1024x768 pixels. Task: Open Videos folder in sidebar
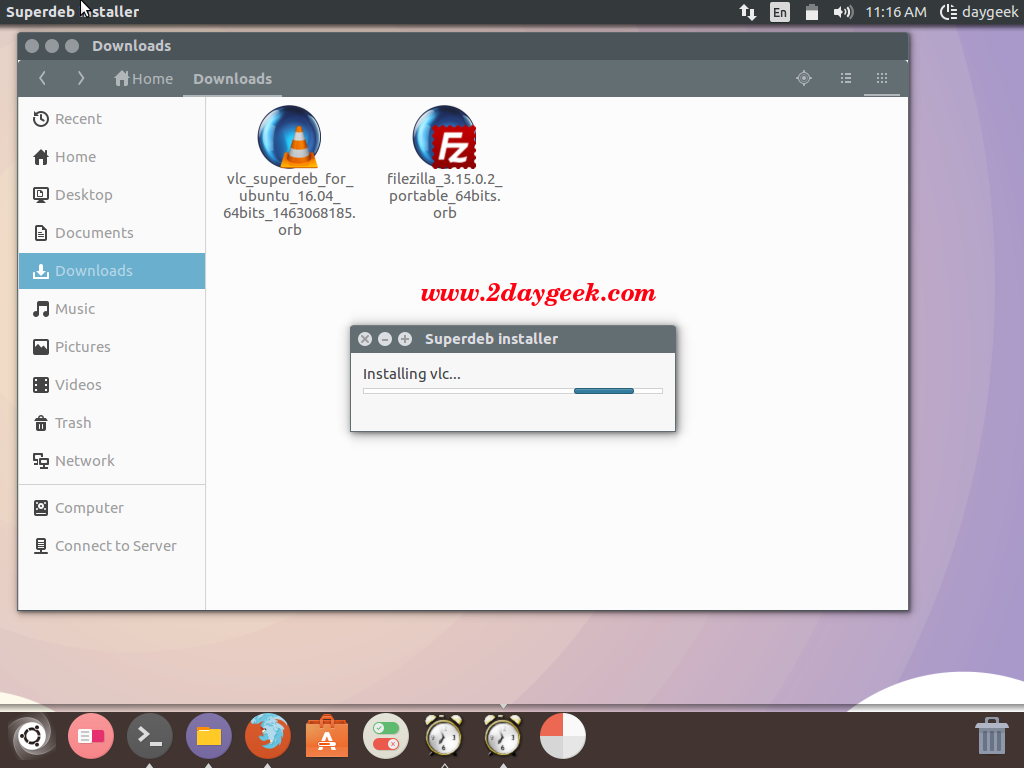point(112,385)
